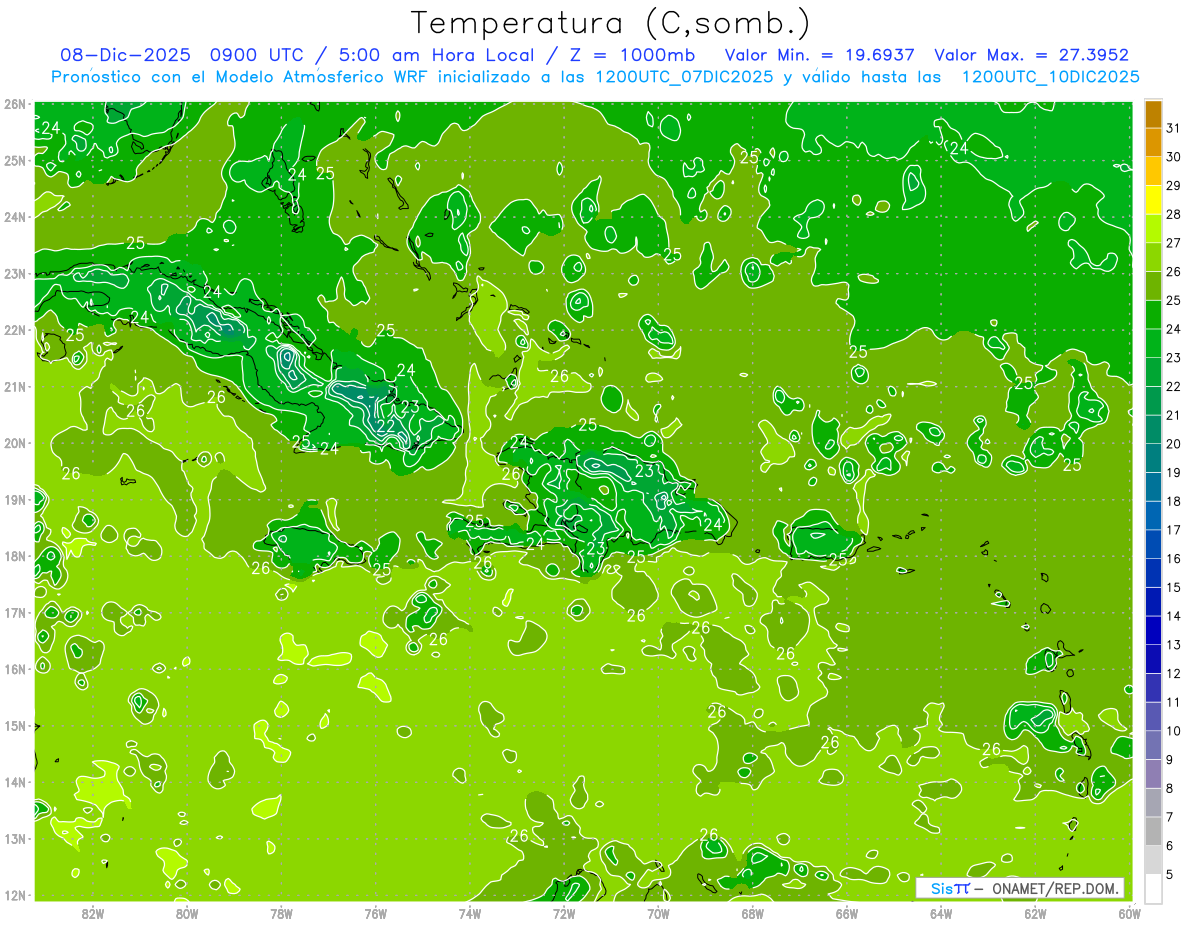
Task: Click the "60W" longitude axis label
Action: (1129, 912)
